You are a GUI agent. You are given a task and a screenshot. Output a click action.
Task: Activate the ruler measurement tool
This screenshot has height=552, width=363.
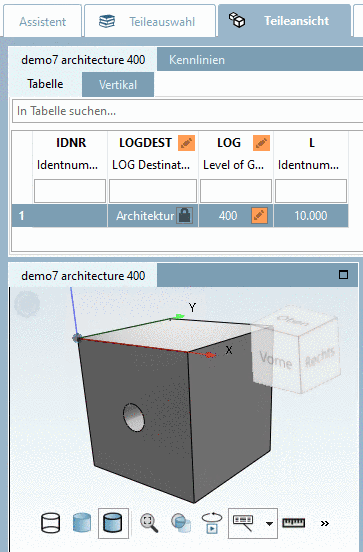[294, 523]
